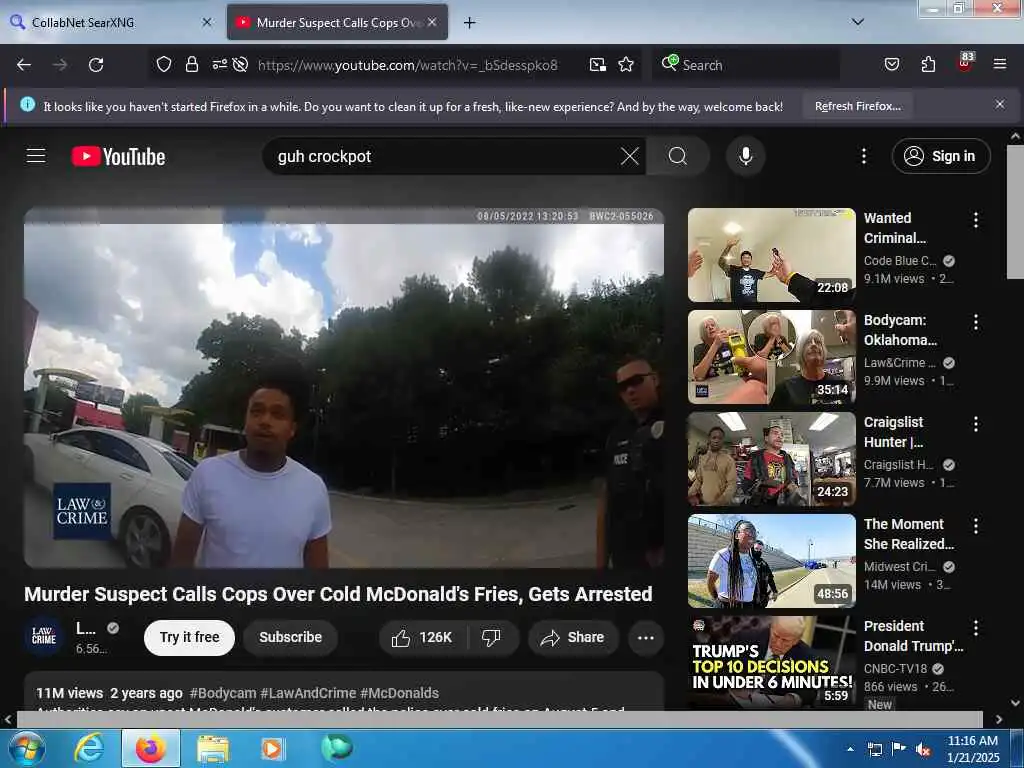Screen dimensions: 1024x768
Task: Open more actions ellipsis beside Share
Action: (x=645, y=637)
